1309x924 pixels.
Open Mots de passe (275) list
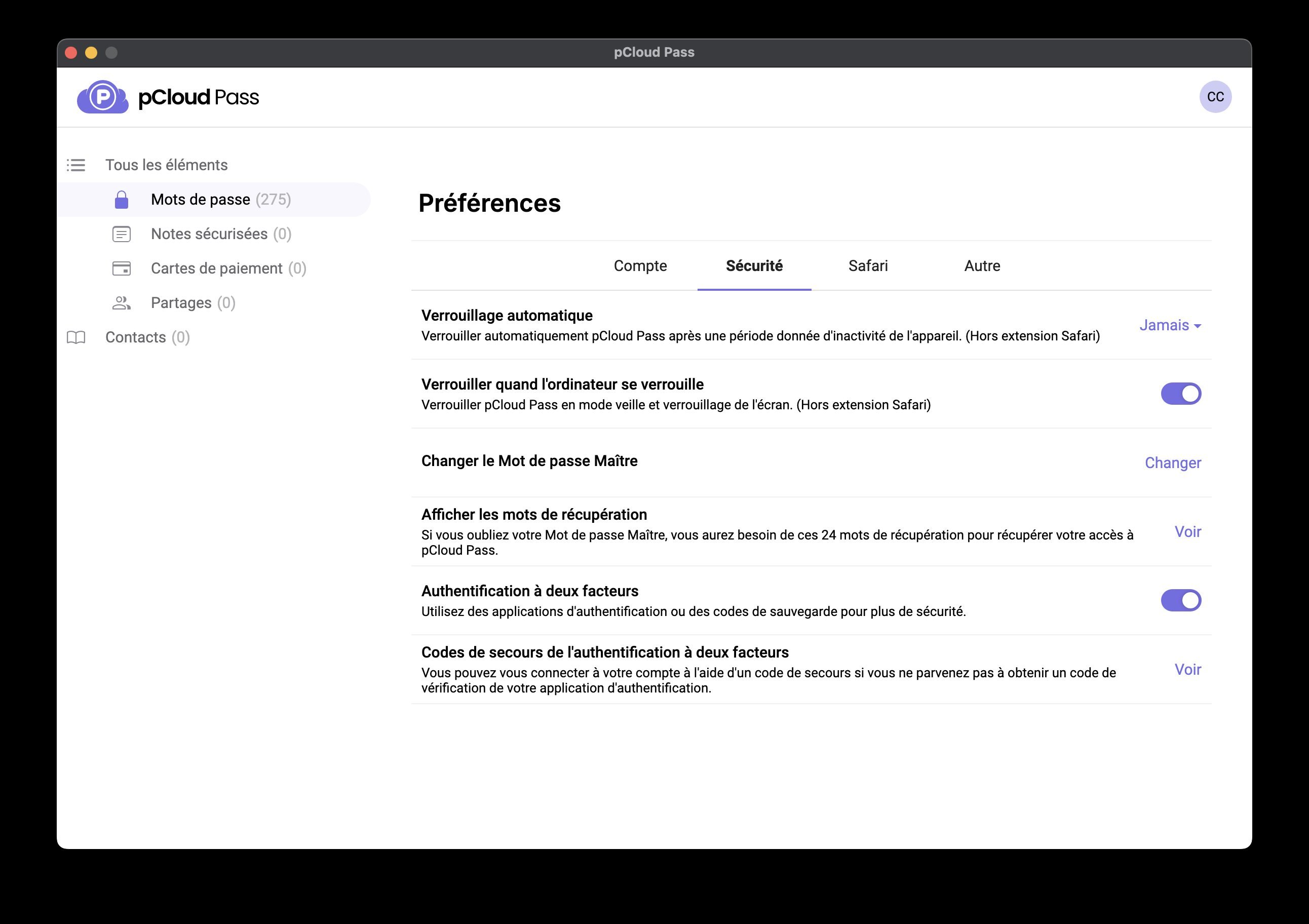214,200
